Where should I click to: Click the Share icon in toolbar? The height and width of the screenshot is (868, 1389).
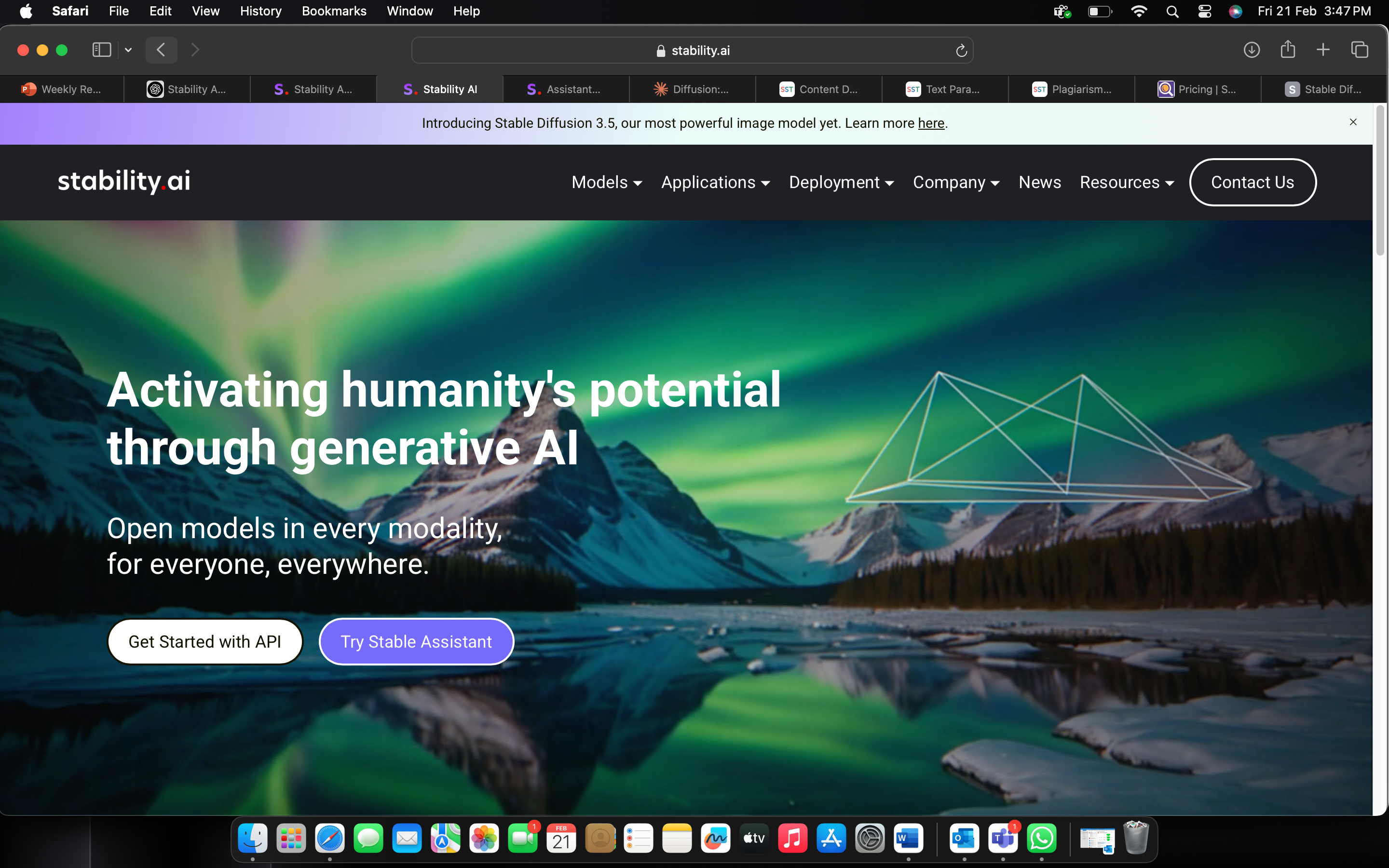click(1287, 49)
